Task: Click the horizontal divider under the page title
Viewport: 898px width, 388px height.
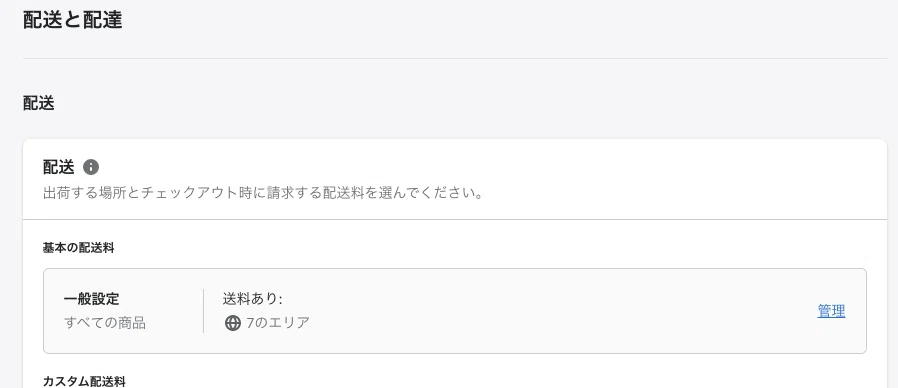Action: [x=455, y=58]
